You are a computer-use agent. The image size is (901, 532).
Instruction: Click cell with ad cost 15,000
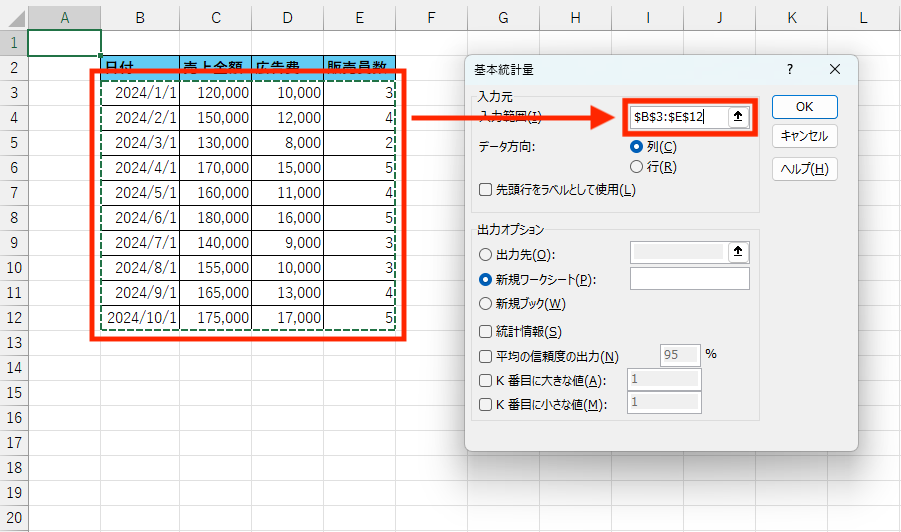click(287, 168)
